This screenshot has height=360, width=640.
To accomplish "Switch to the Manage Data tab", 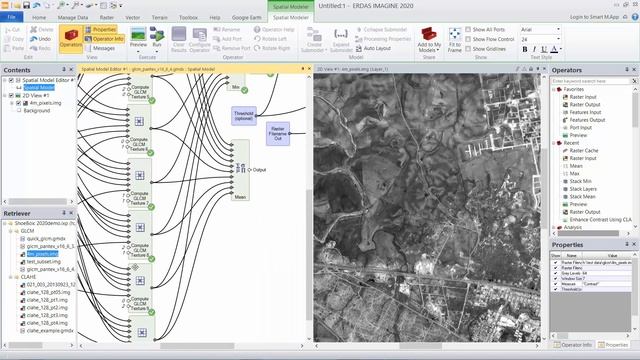I will tap(73, 18).
